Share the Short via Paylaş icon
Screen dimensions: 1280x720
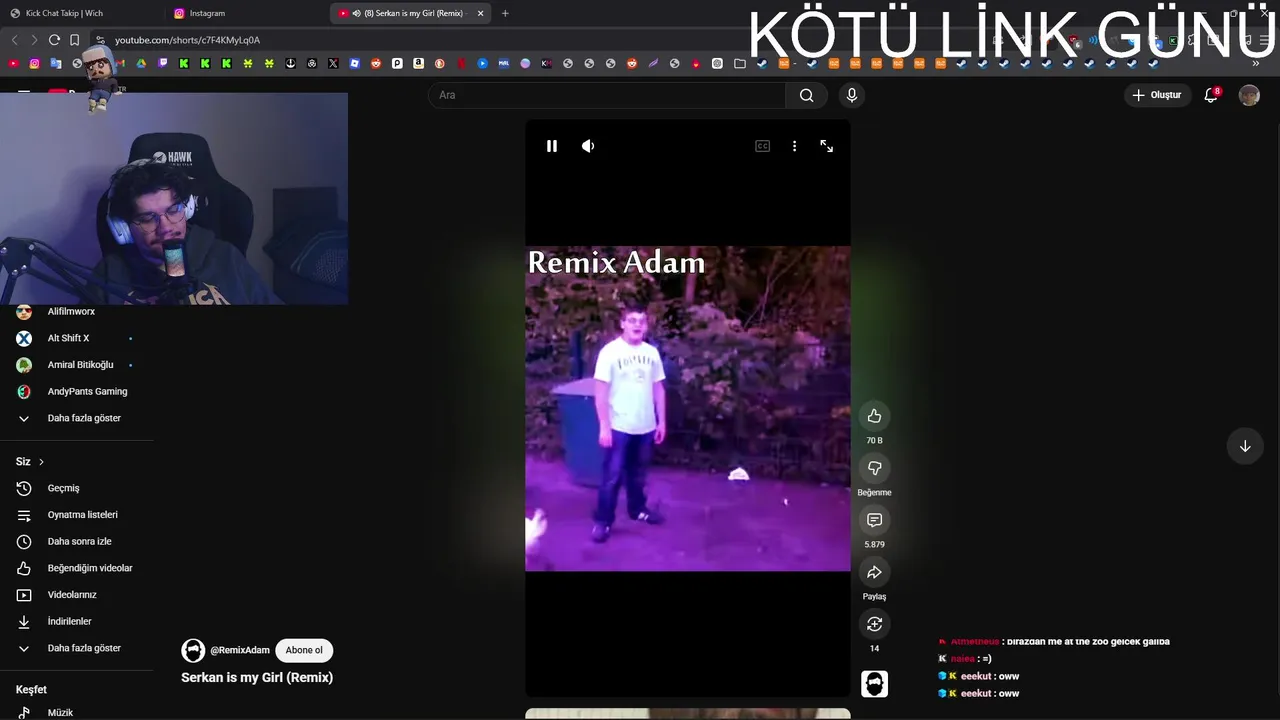[x=874, y=572]
